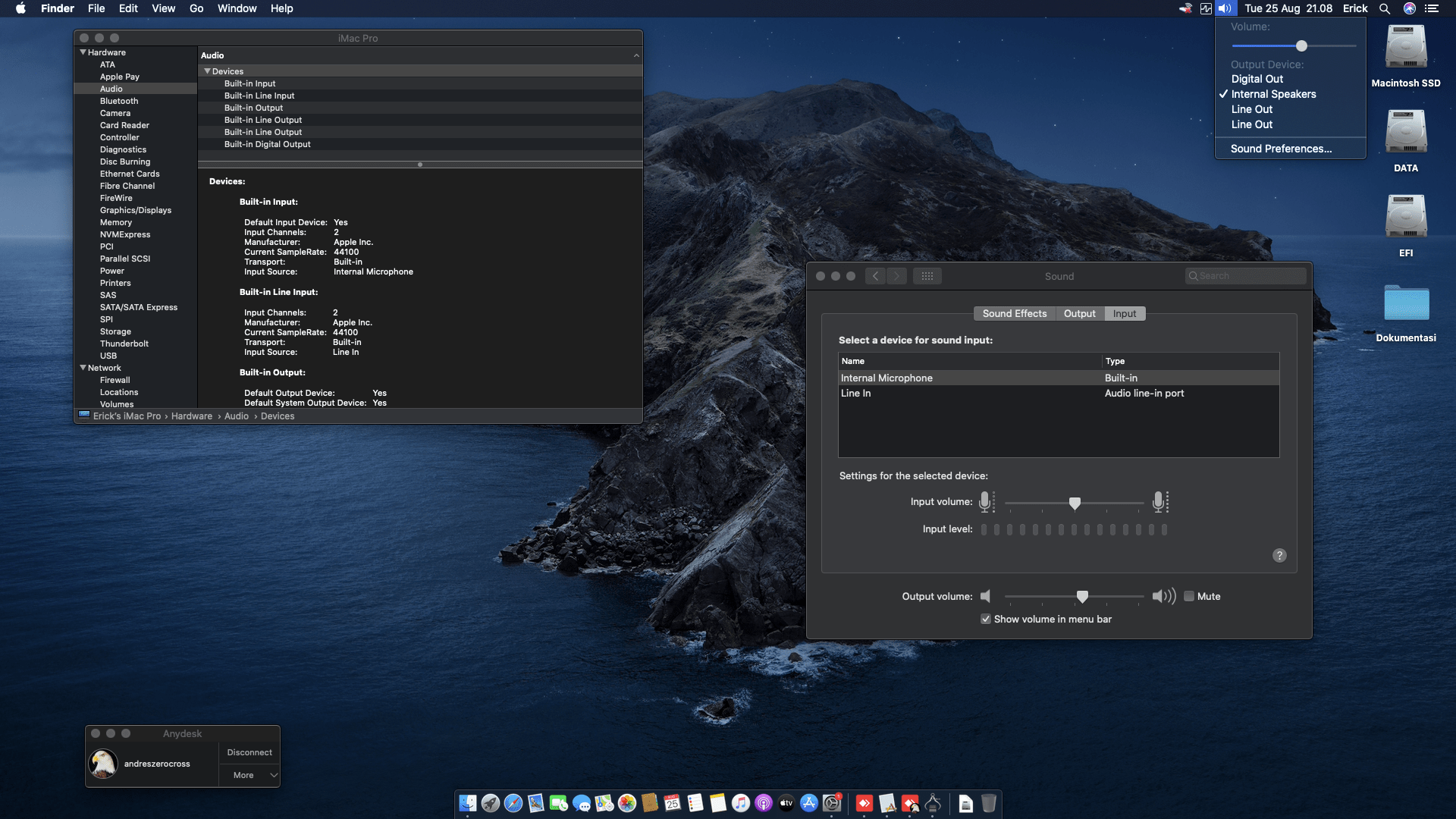Open Safari in the Dock
1456x819 pixels.
coord(513,803)
